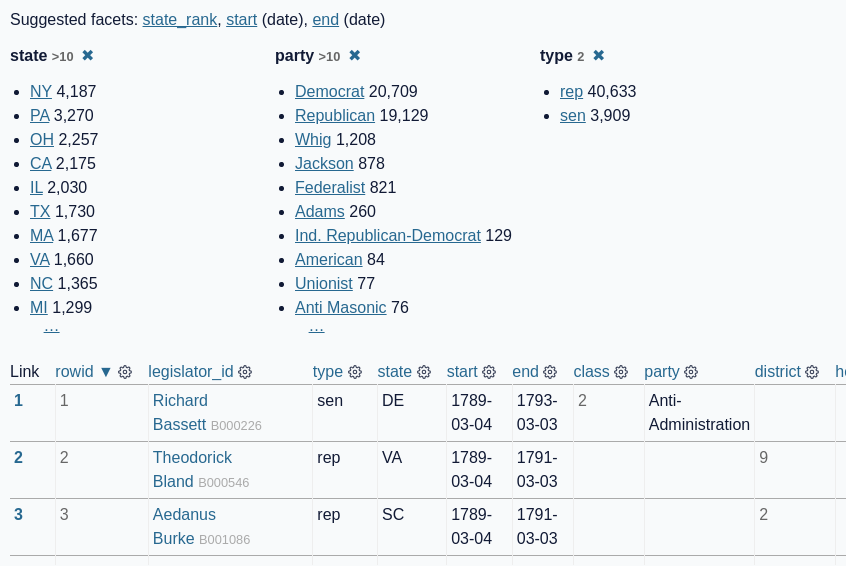Open the district column gear menu
This screenshot has width=846, height=566.
[812, 372]
